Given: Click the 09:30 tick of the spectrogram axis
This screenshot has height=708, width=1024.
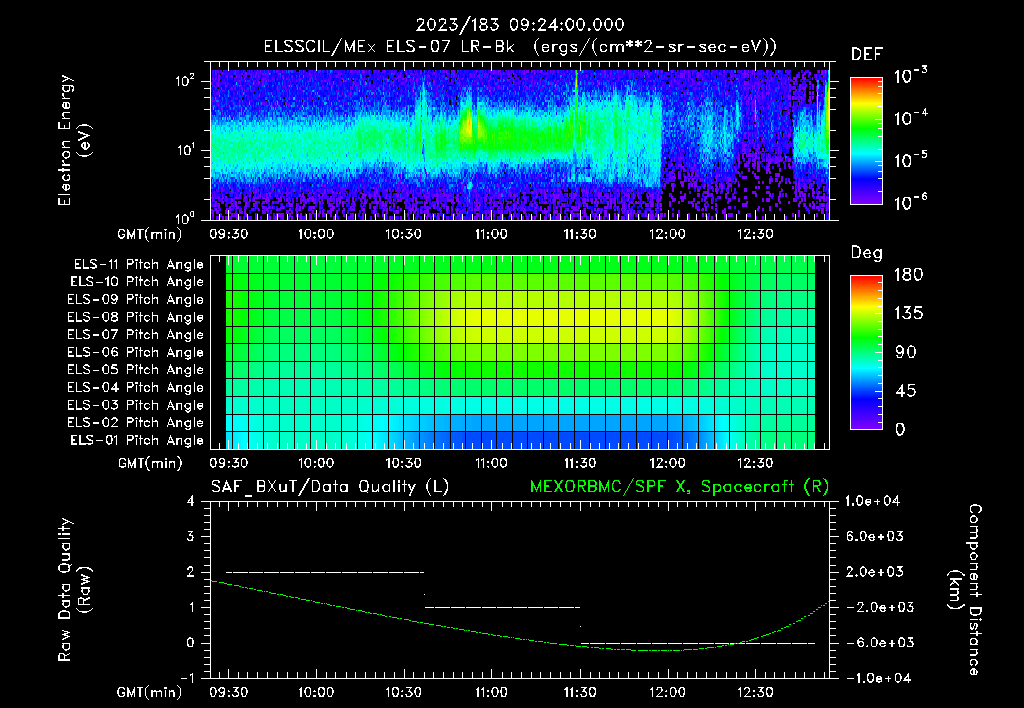Looking at the screenshot, I should 229,234.
